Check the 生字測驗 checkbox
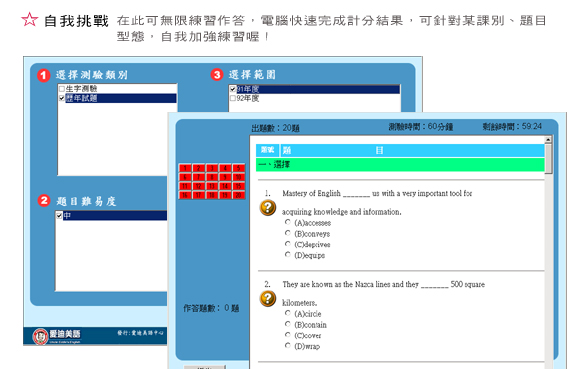The width and height of the screenshot is (567, 369). pos(62,89)
